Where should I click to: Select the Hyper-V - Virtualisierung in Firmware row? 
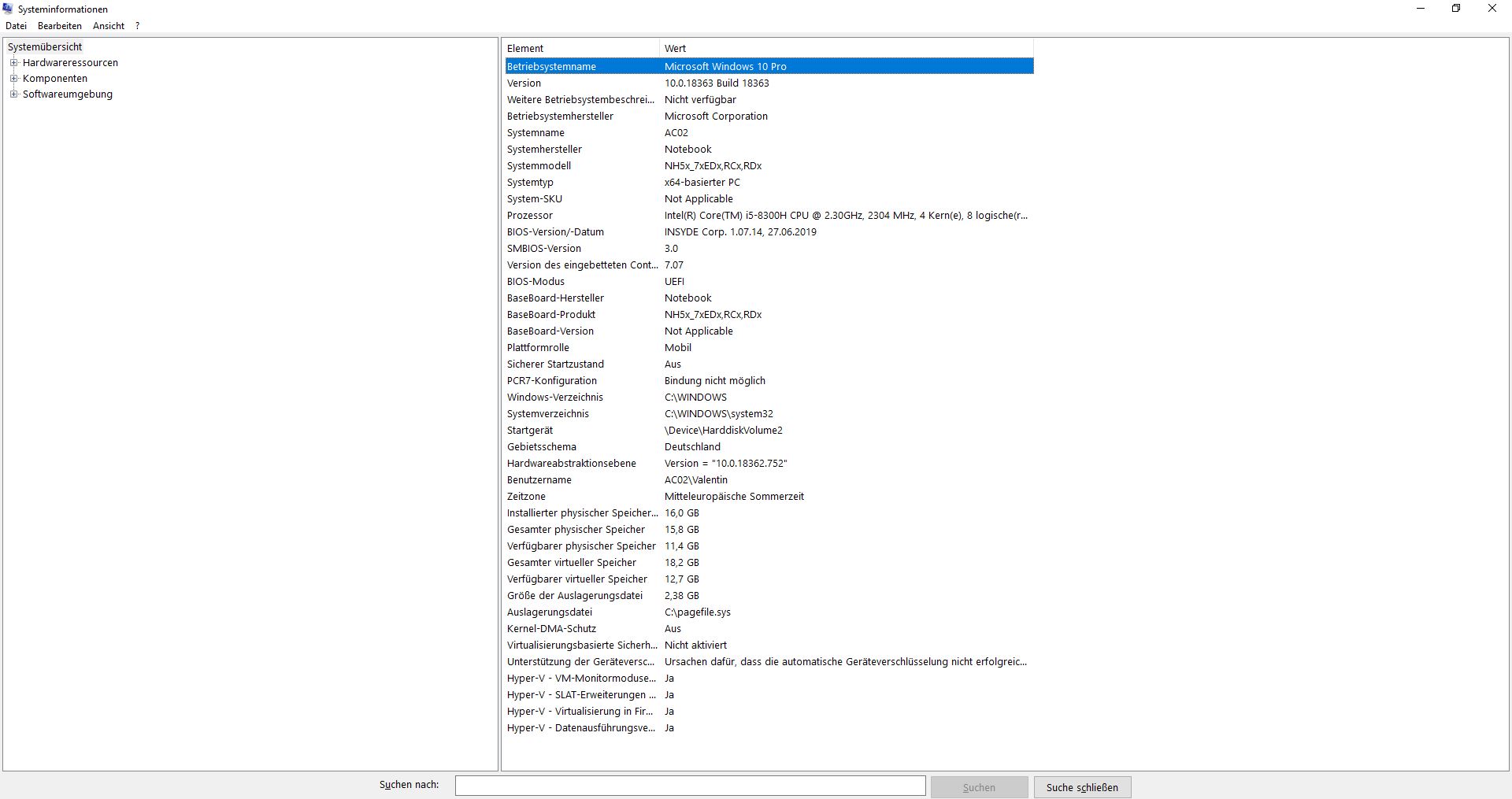point(769,712)
